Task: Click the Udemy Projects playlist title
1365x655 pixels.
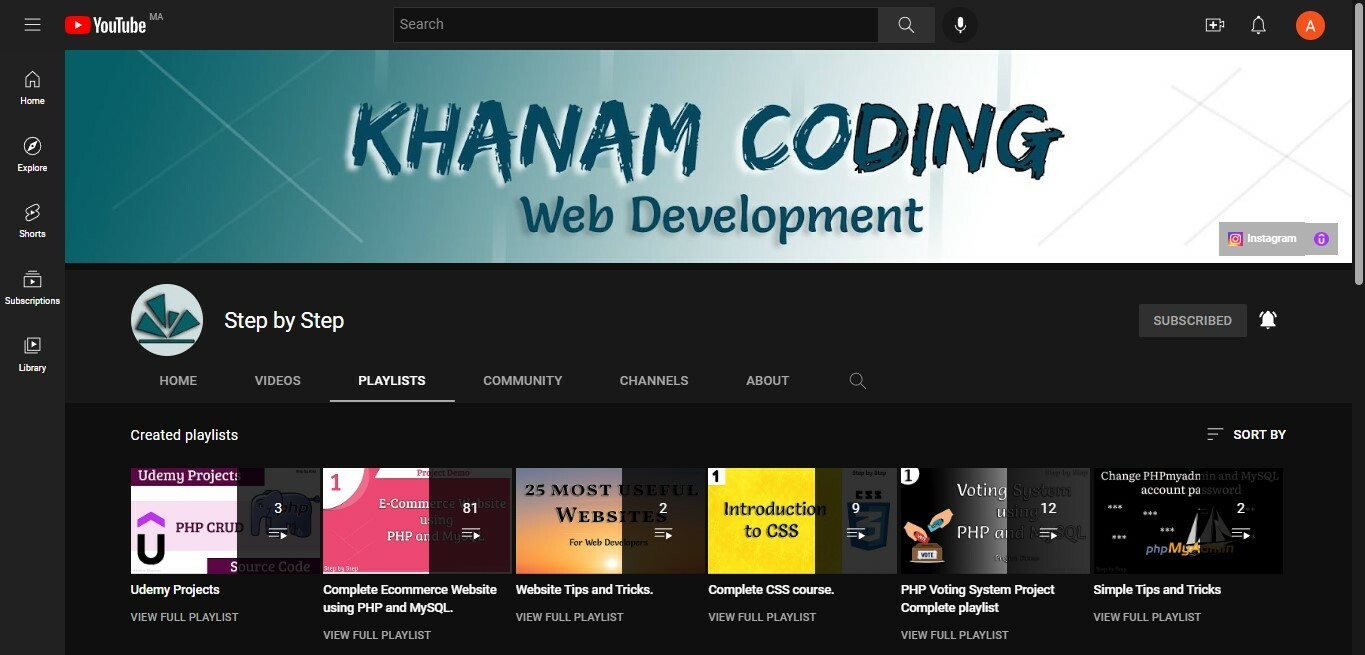Action: (175, 590)
